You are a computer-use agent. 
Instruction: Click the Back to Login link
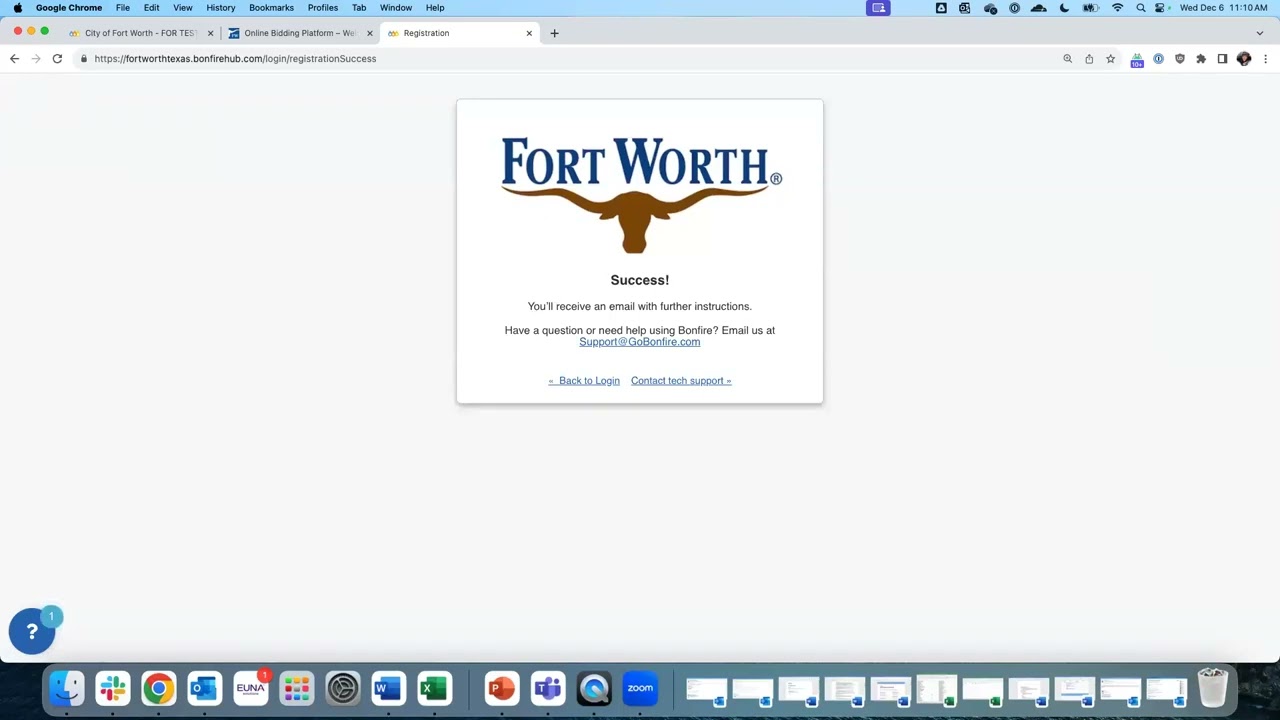click(x=584, y=381)
